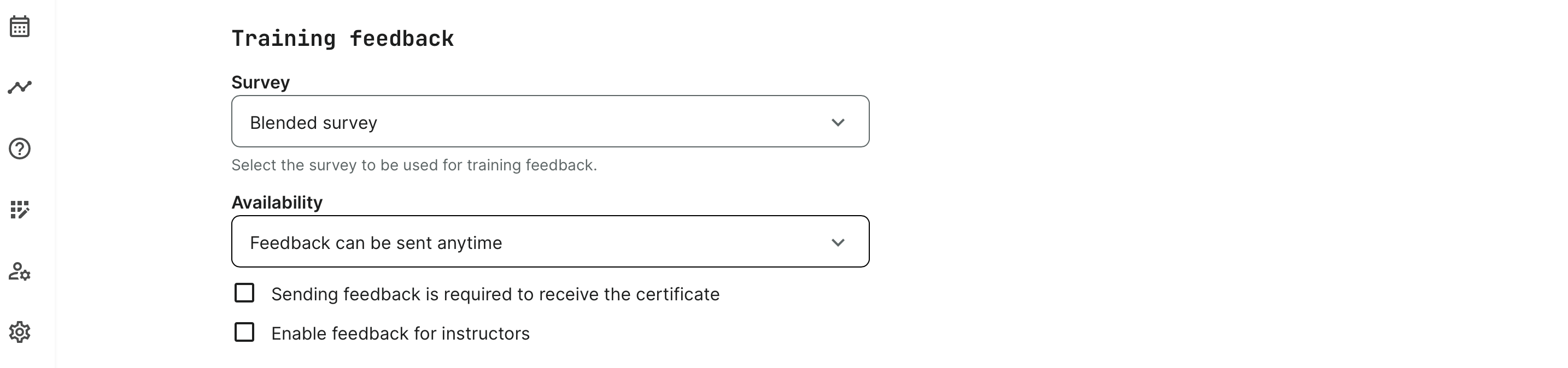
Task: Click the 'Survey' field label
Action: [x=261, y=83]
